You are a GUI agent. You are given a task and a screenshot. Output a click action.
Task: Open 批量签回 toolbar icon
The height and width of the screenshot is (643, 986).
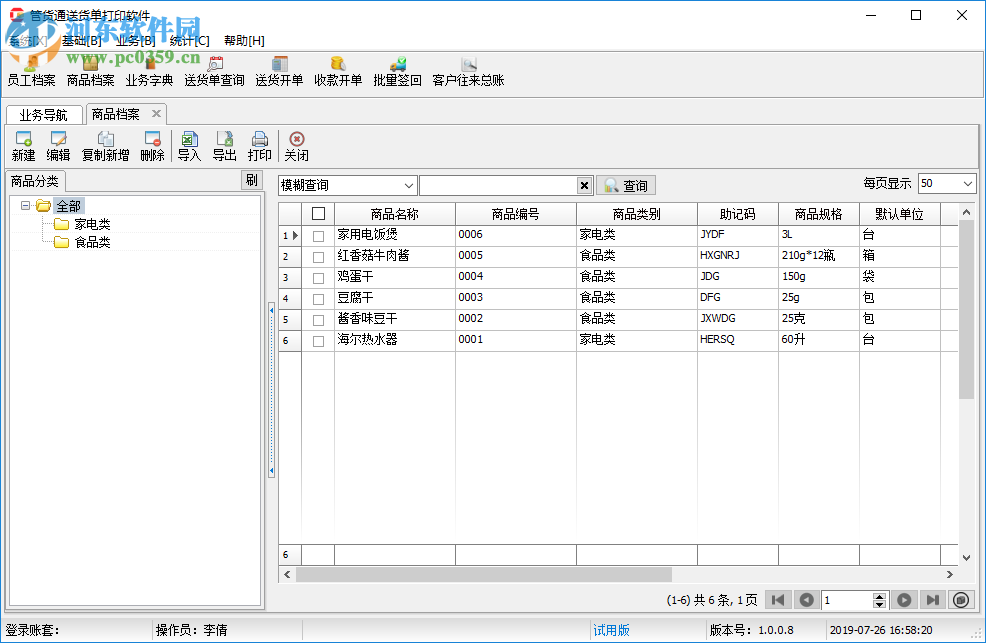(397, 72)
